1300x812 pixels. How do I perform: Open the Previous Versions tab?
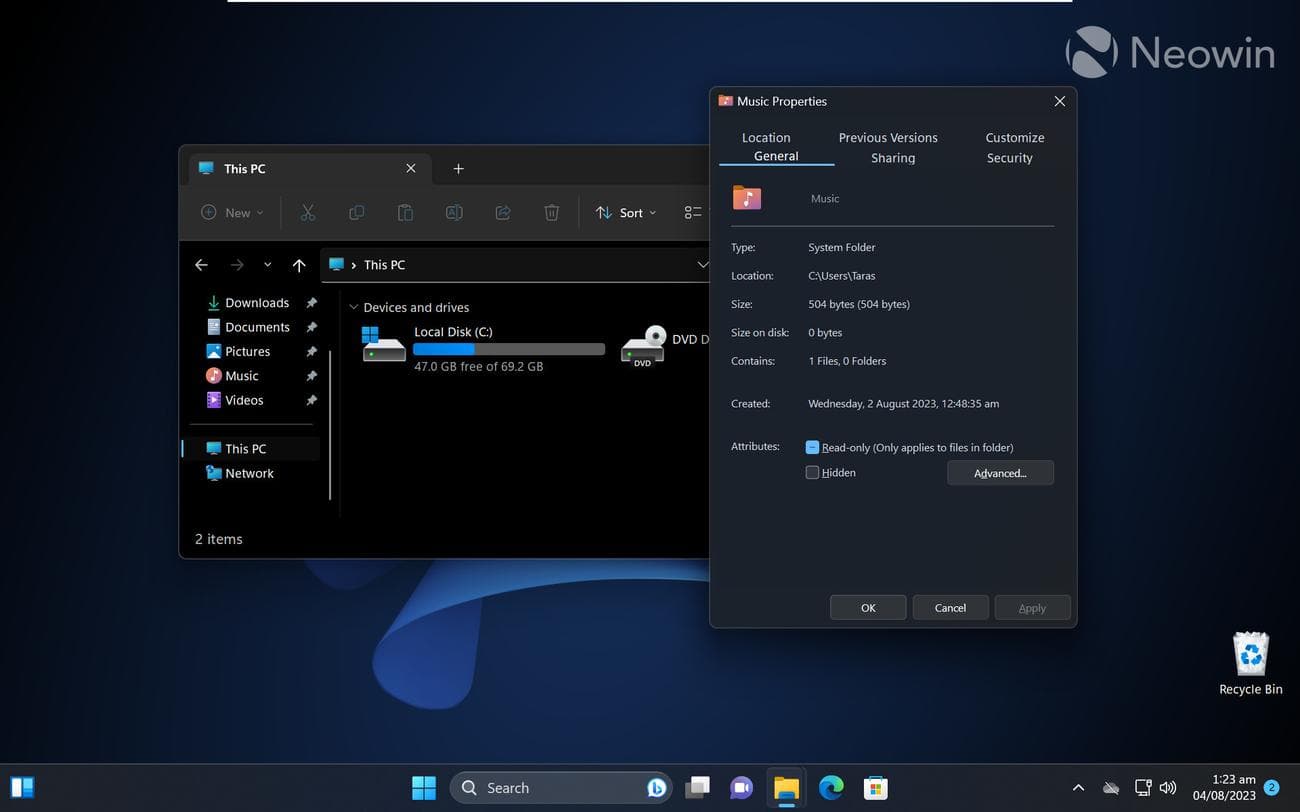point(888,138)
